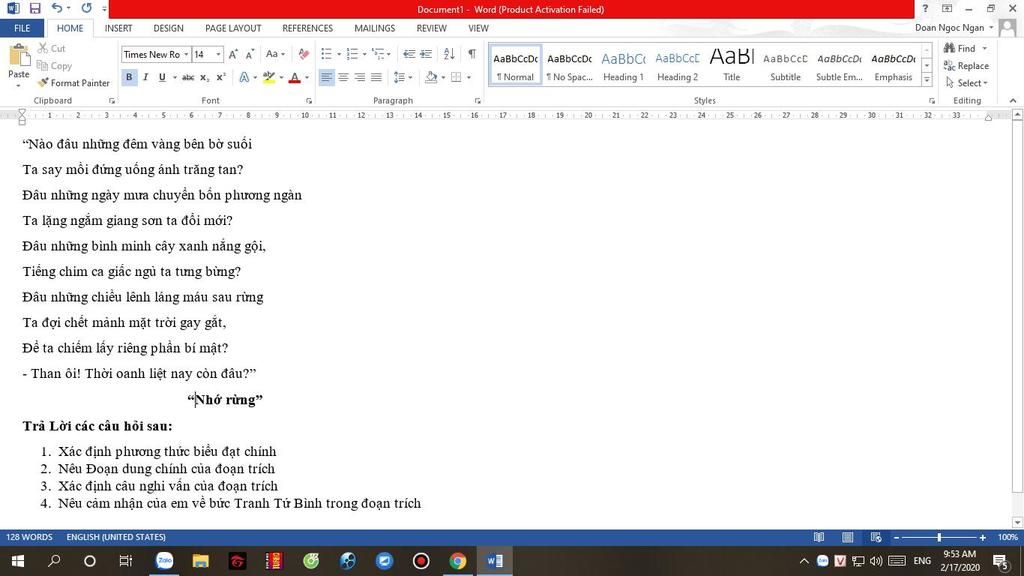Open Text Effects and Typography
The width and height of the screenshot is (1024, 576).
coord(244,77)
